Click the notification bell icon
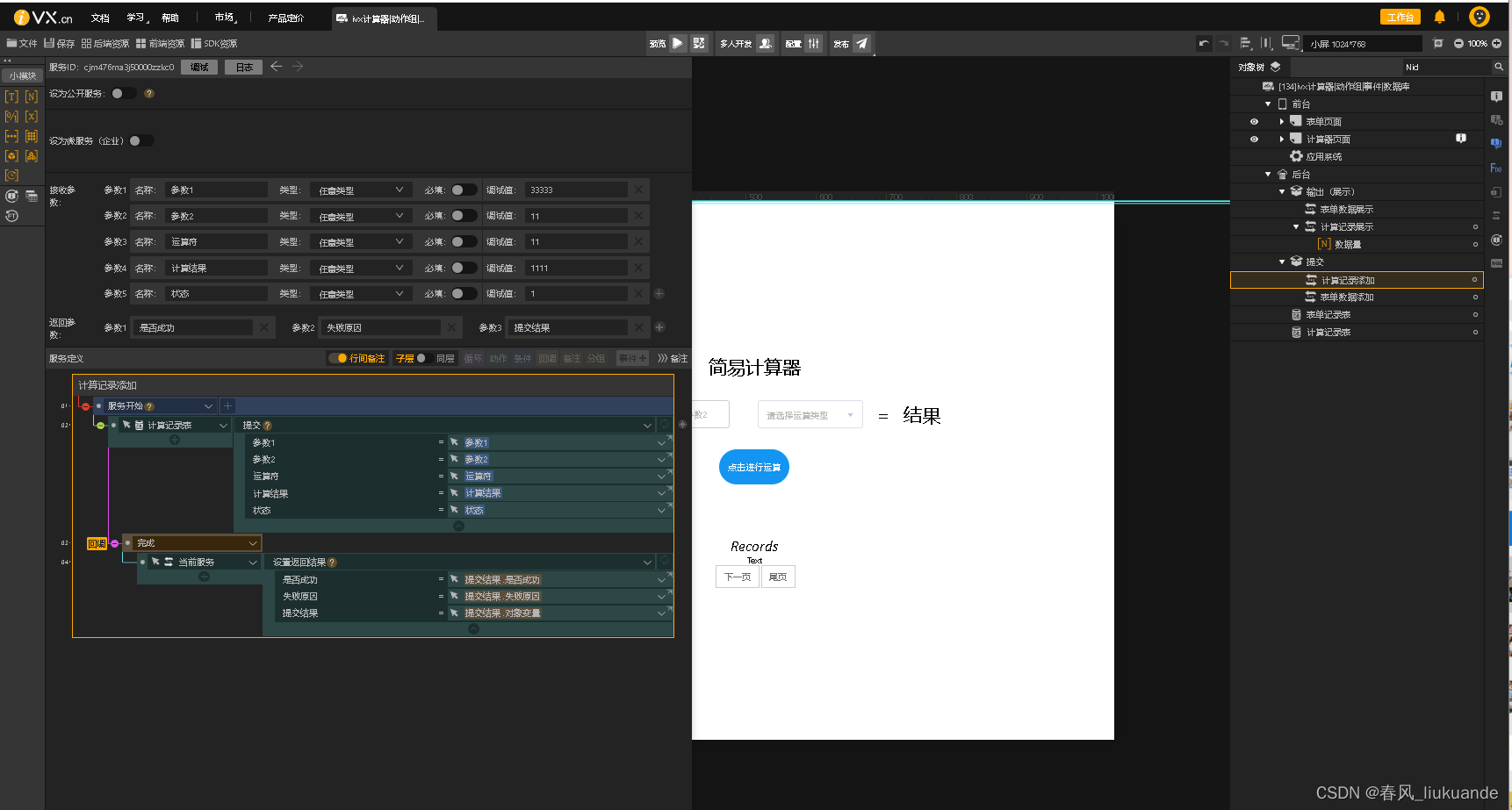 [x=1440, y=17]
